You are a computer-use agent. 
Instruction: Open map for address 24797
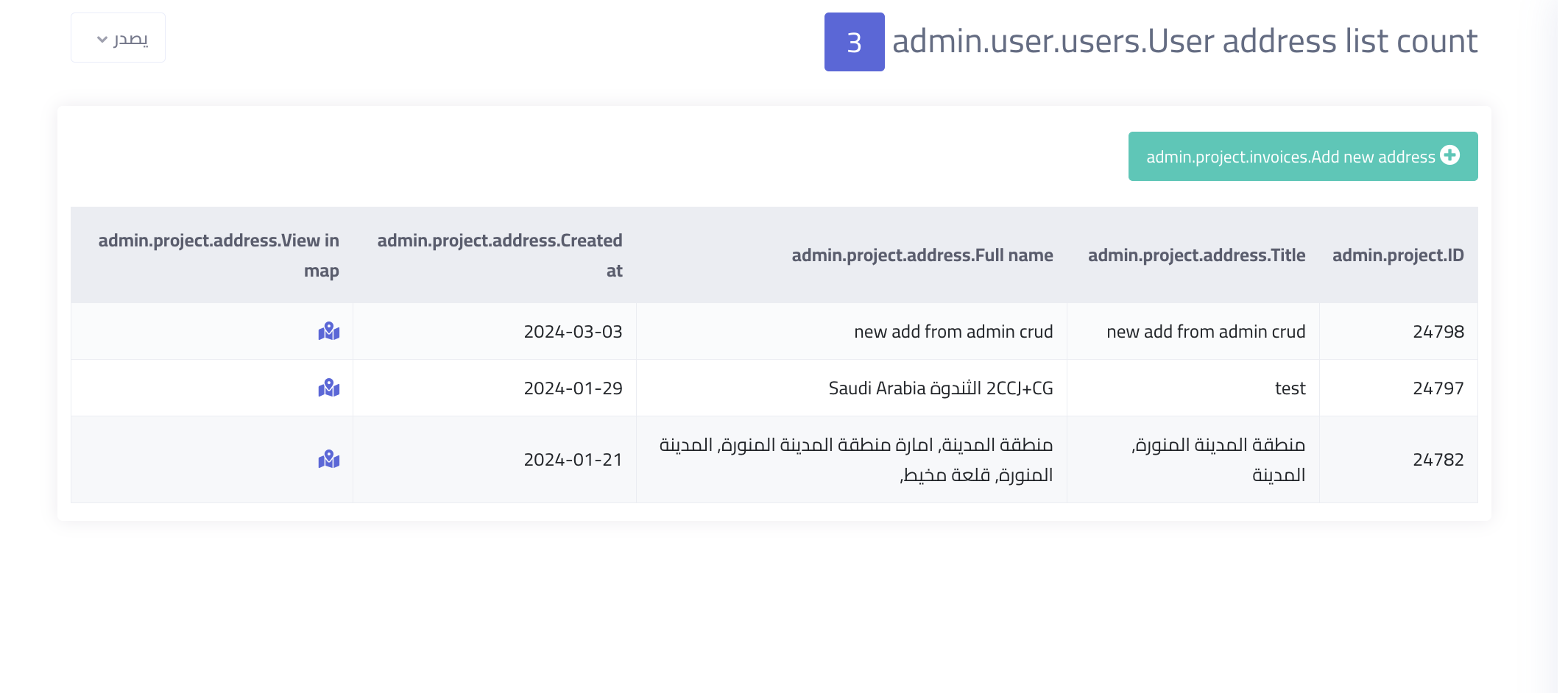tap(329, 388)
